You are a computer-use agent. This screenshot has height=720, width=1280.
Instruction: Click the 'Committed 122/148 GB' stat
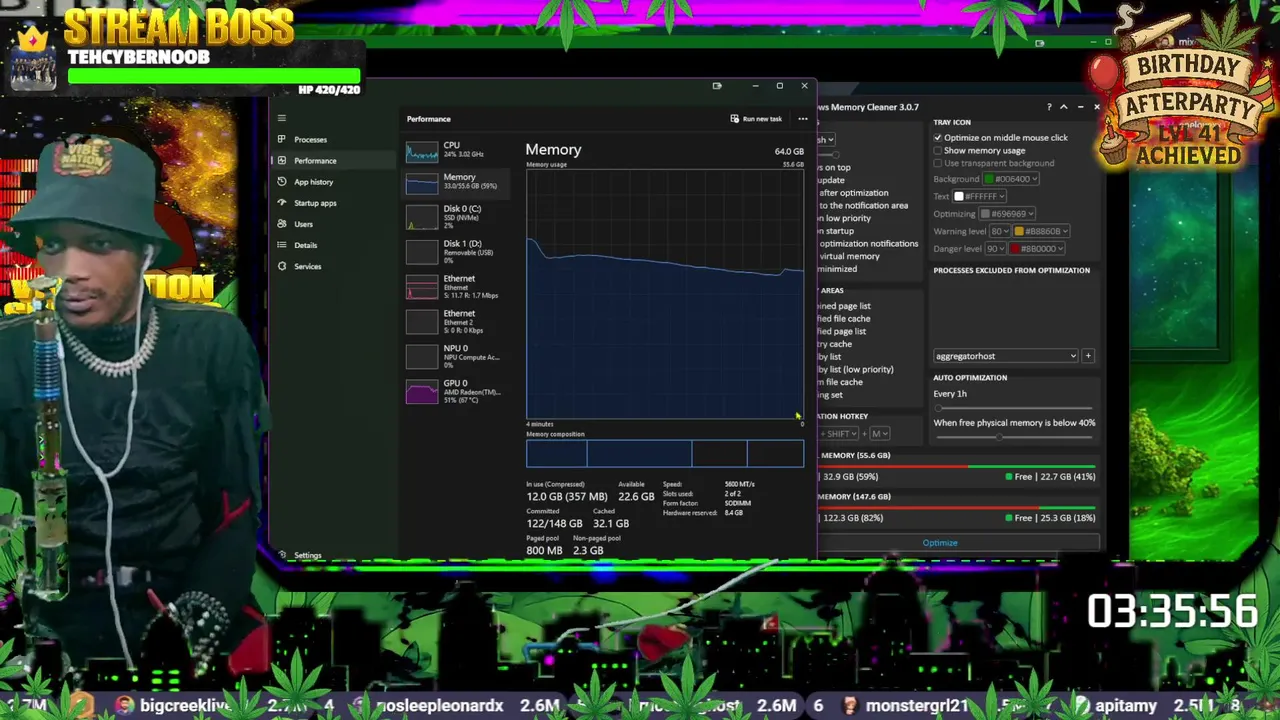554,518
